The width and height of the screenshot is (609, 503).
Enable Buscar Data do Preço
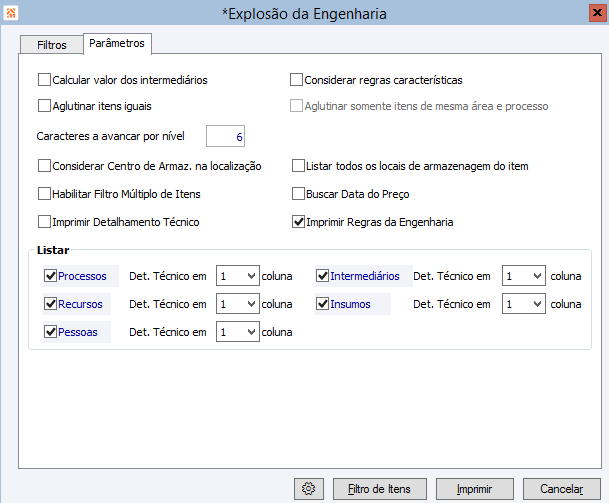(299, 194)
